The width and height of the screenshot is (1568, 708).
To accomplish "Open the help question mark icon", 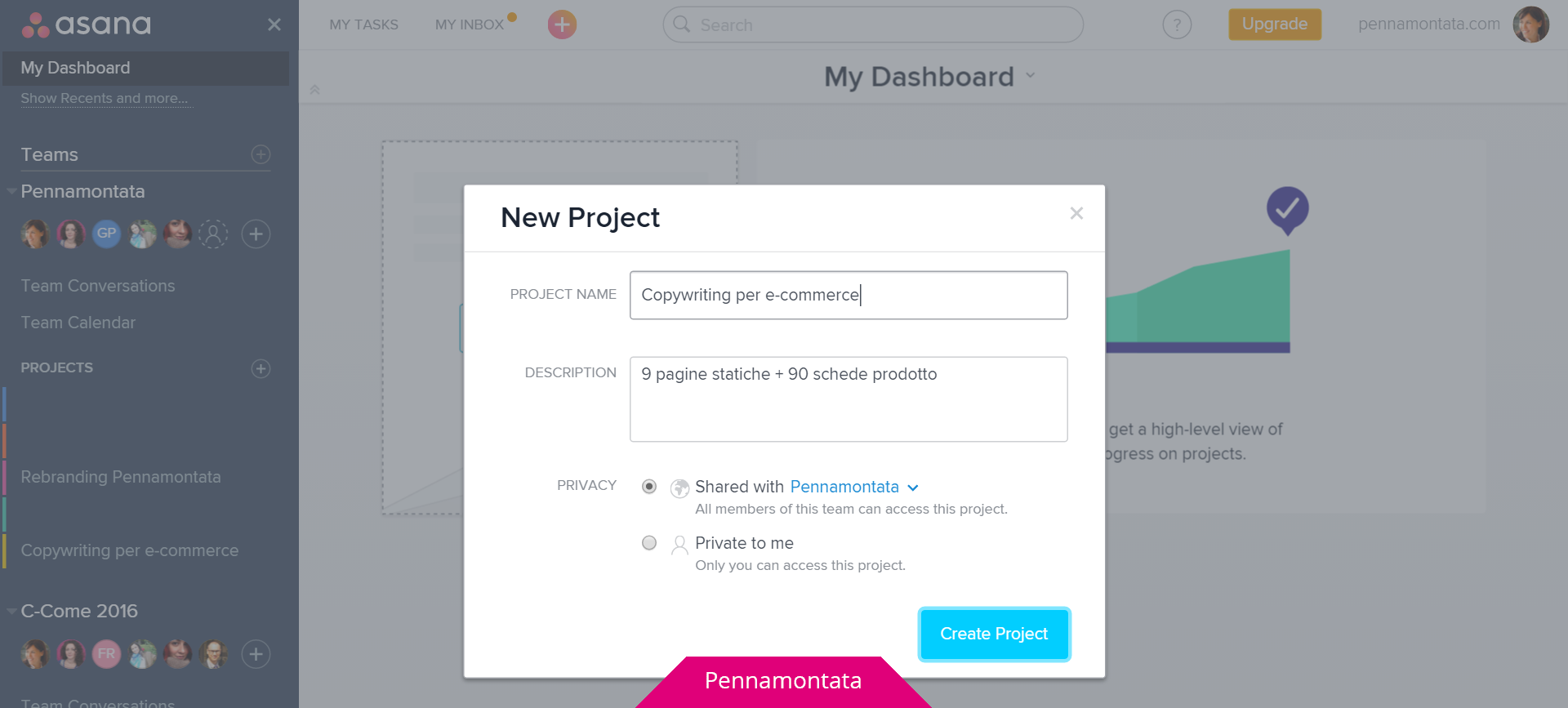I will click(x=1176, y=24).
